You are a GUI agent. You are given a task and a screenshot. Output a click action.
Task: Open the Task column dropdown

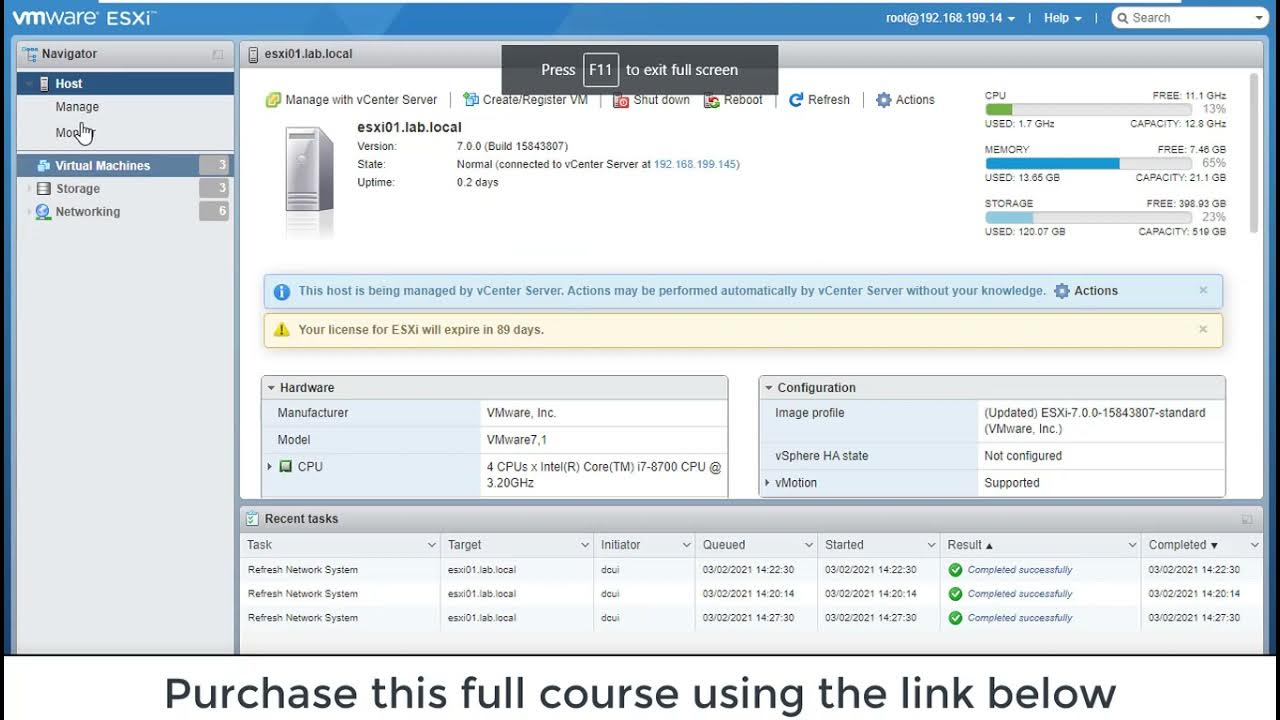[432, 545]
